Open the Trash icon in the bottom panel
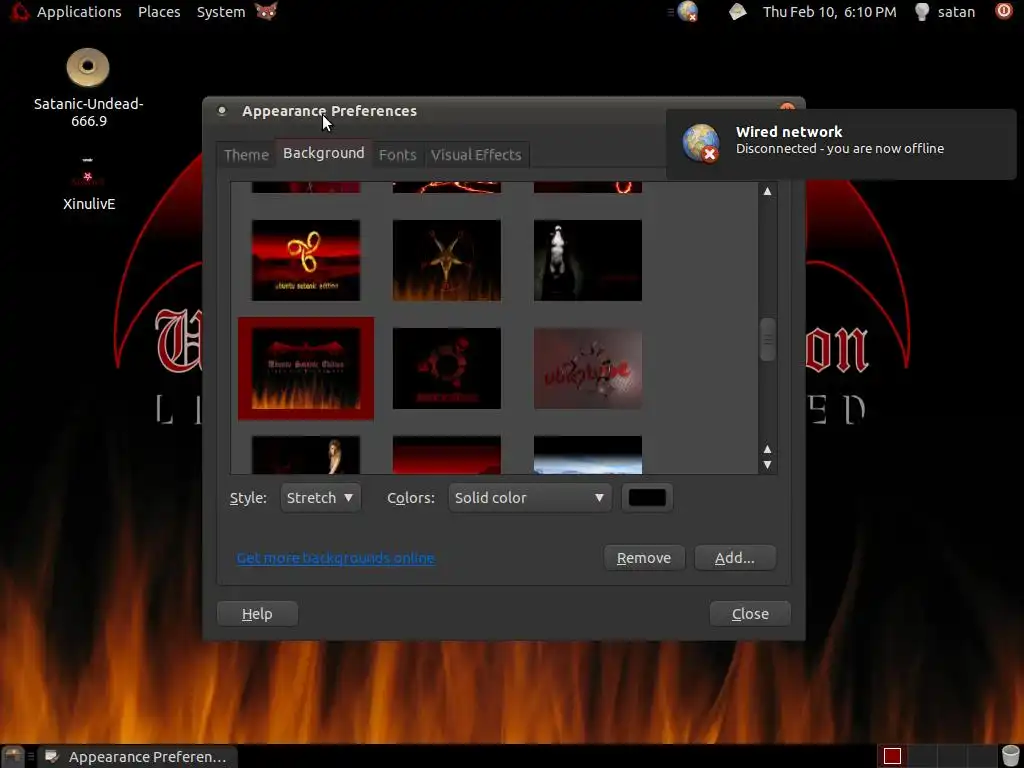 pos(1011,756)
